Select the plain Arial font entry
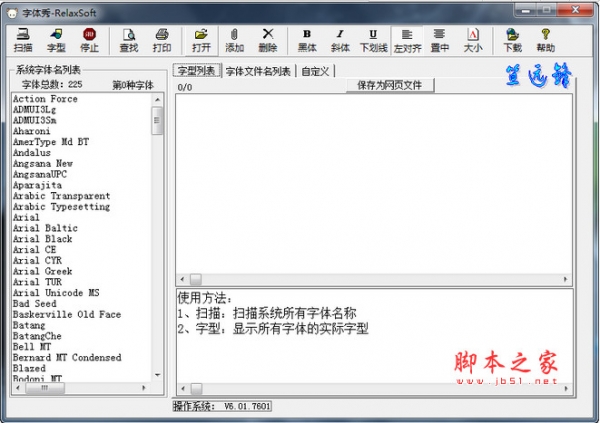600x423 pixels. pyautogui.click(x=26, y=217)
